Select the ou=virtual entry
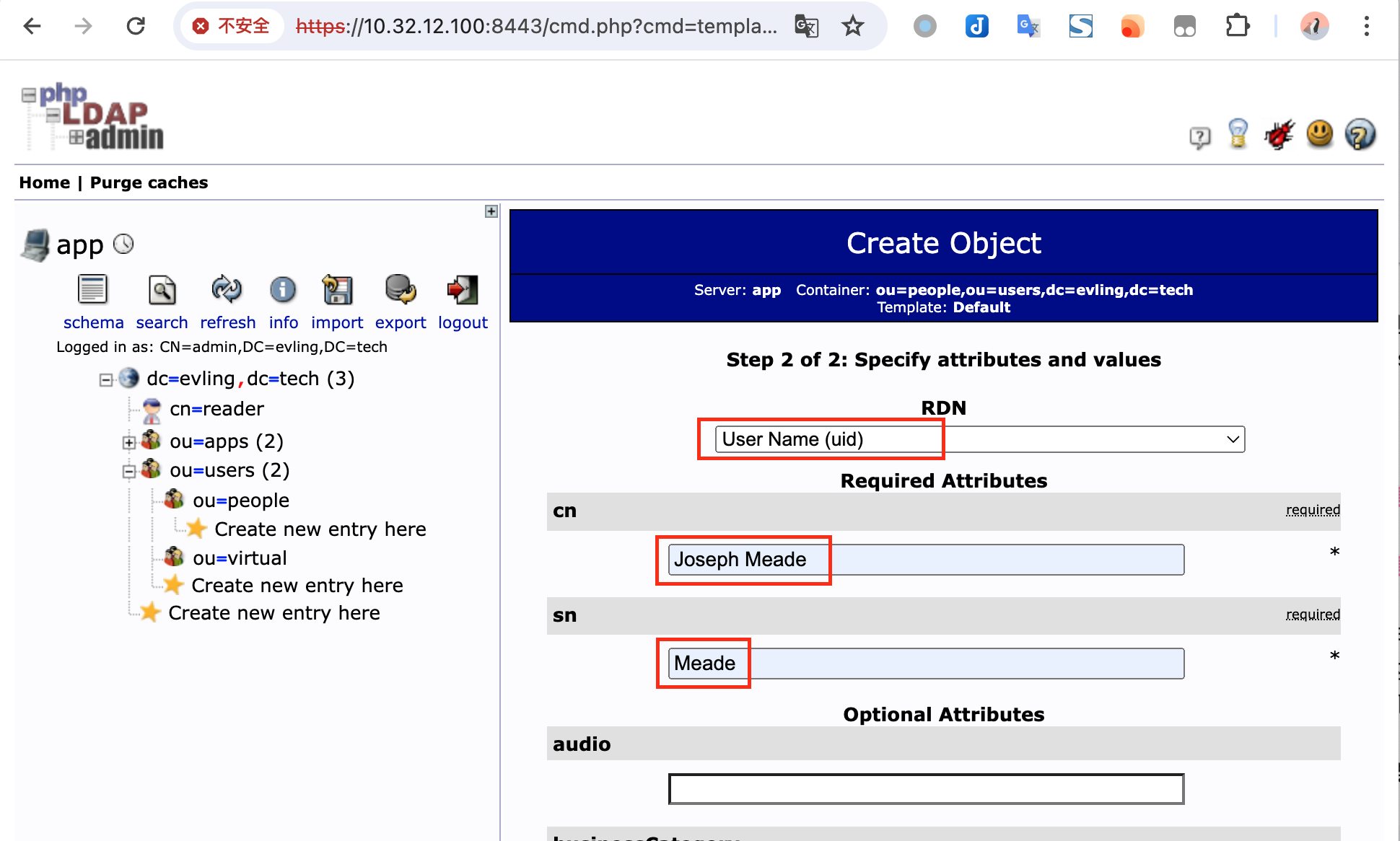The image size is (1400, 841). (x=240, y=558)
